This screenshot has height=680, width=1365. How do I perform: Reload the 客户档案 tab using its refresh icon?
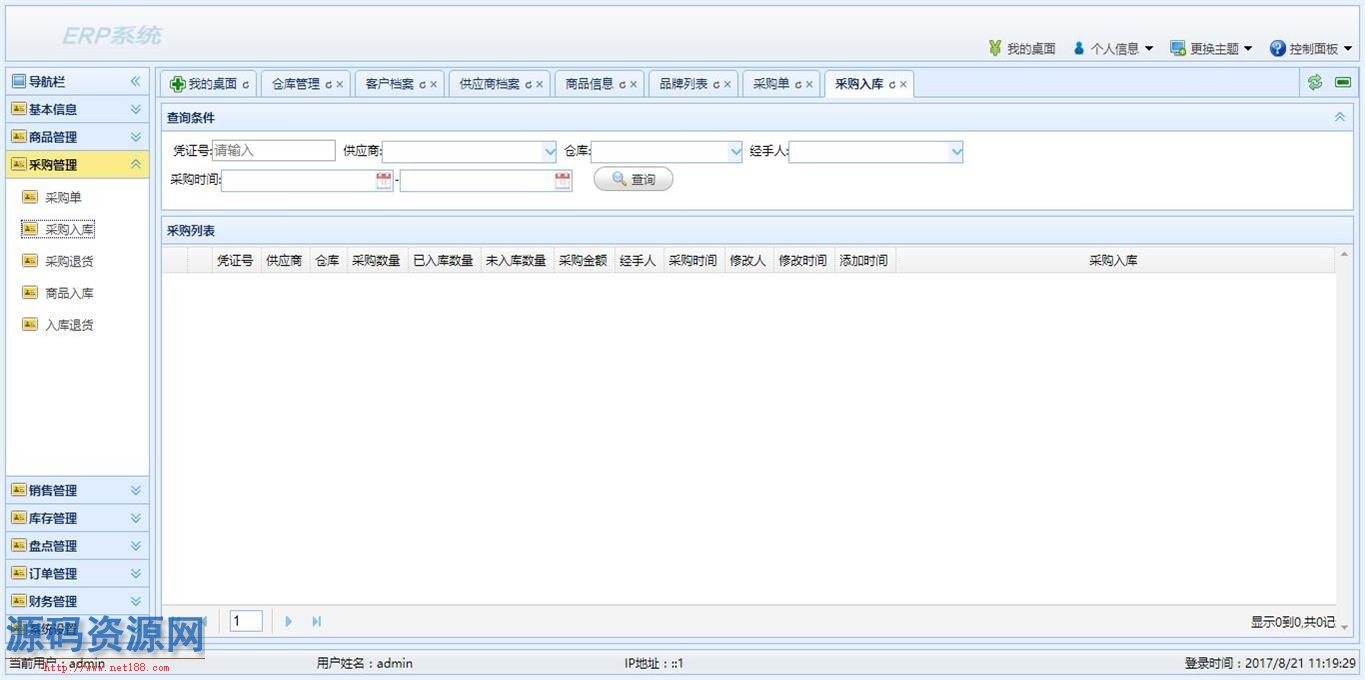point(422,85)
